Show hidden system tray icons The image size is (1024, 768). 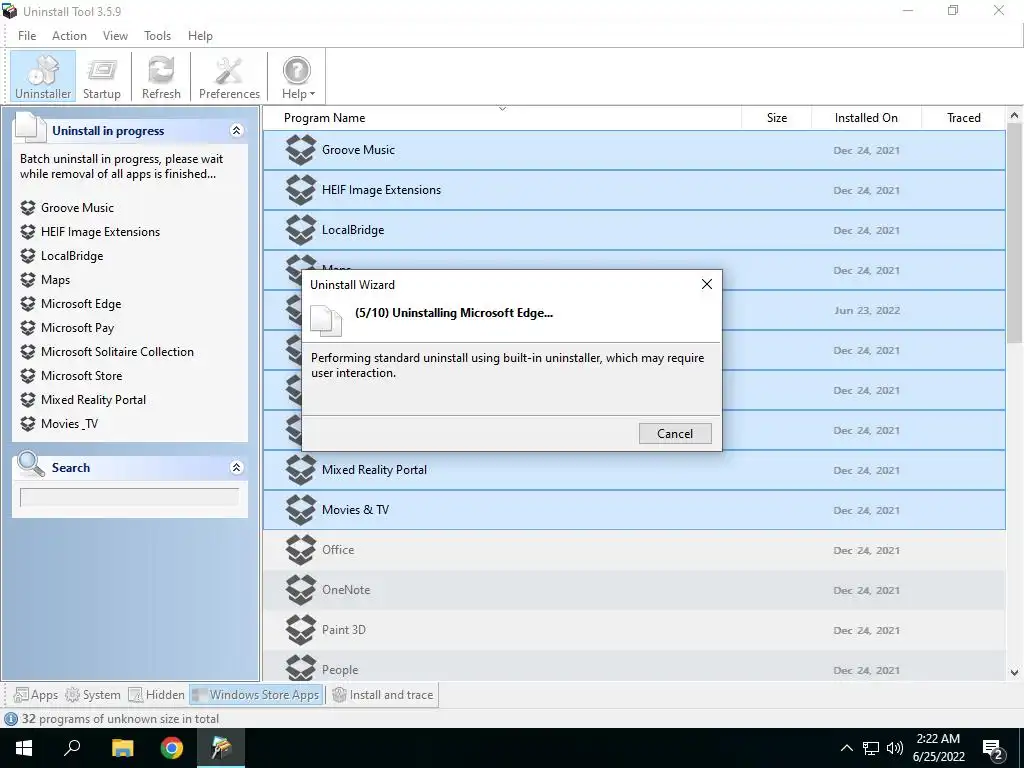[x=846, y=748]
